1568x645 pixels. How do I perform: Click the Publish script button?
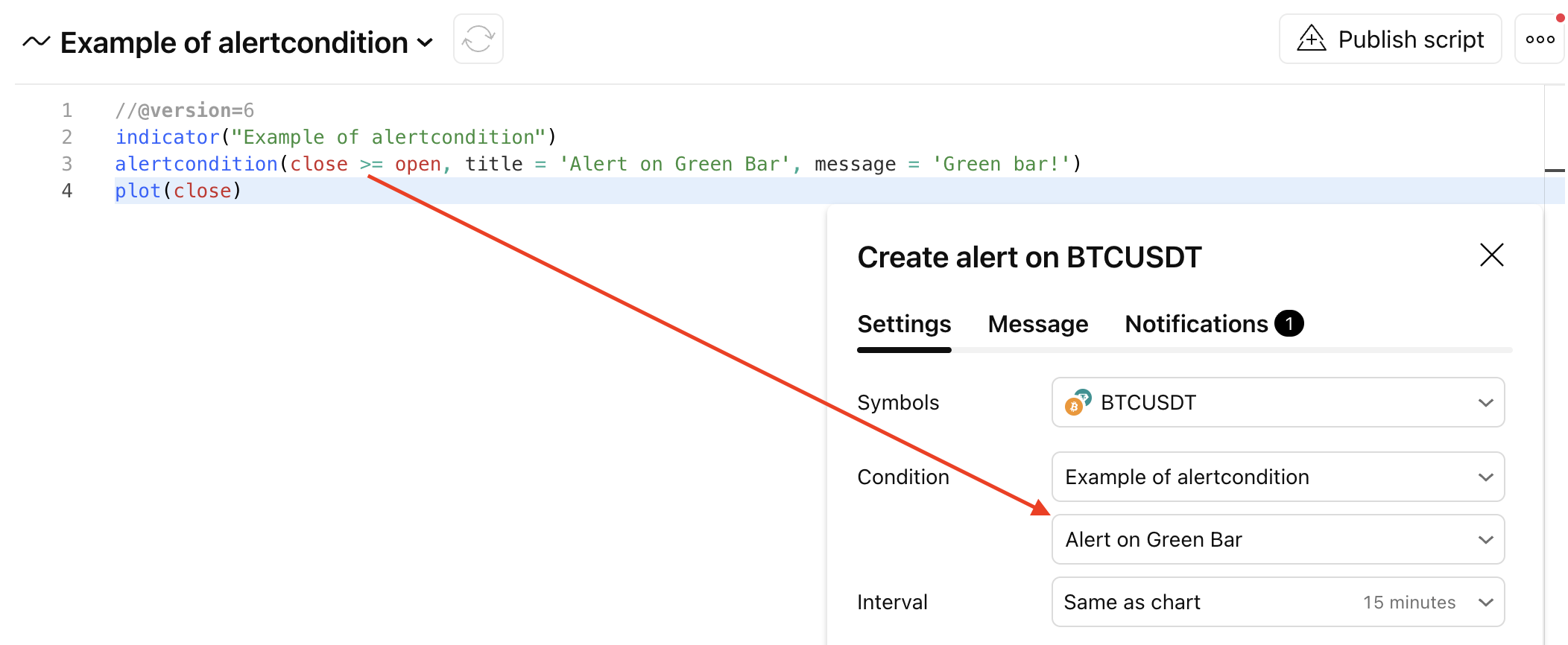[x=1390, y=39]
